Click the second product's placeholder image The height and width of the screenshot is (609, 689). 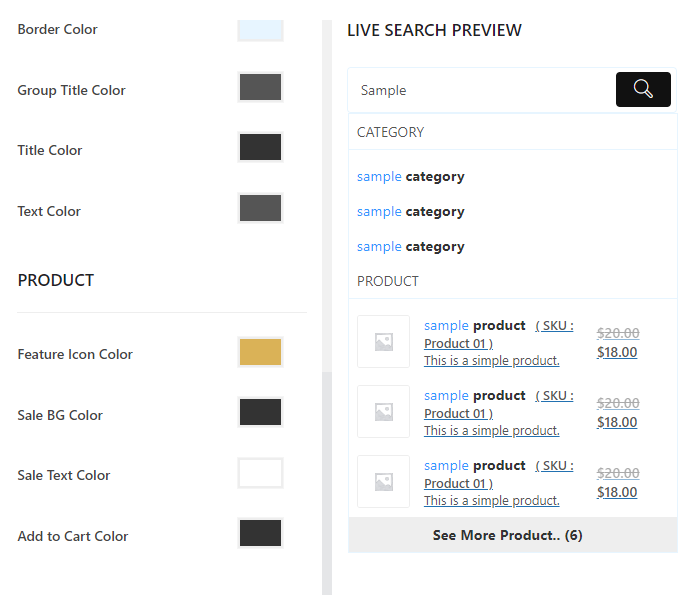383,412
